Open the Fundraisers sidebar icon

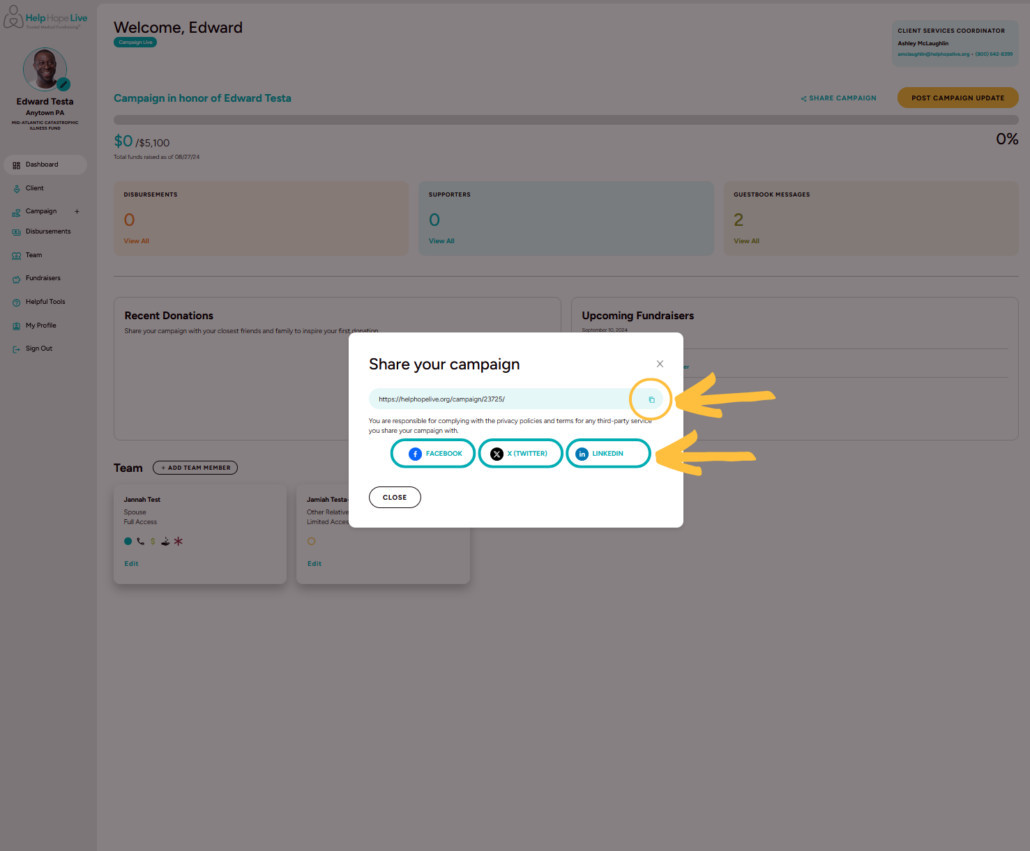16,278
